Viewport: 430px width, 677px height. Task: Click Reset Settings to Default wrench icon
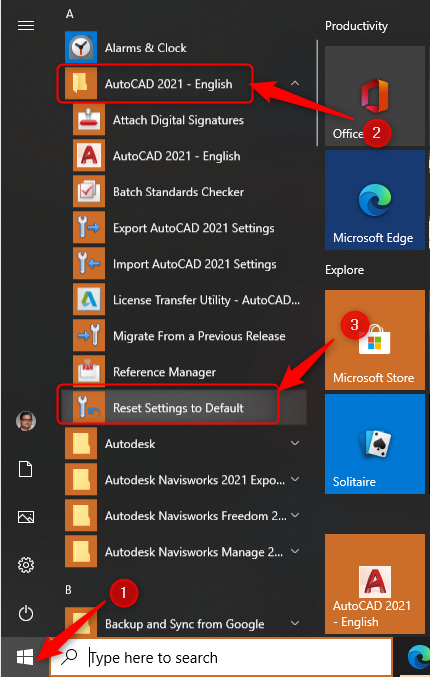coord(89,407)
